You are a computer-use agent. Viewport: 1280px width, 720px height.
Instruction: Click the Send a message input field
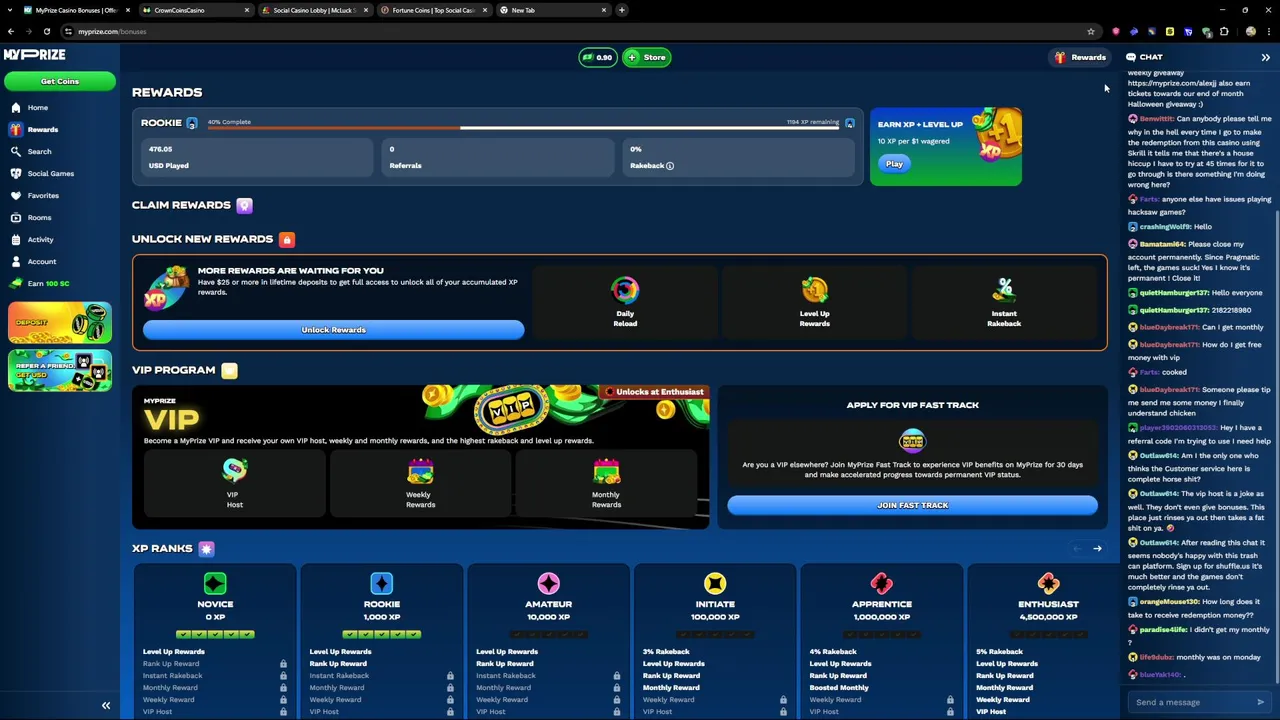1190,702
